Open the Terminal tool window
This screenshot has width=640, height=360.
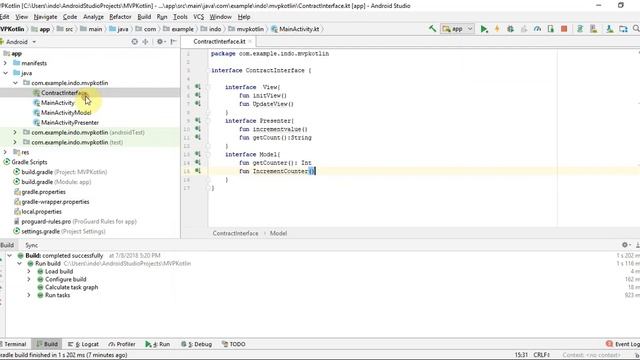13,344
